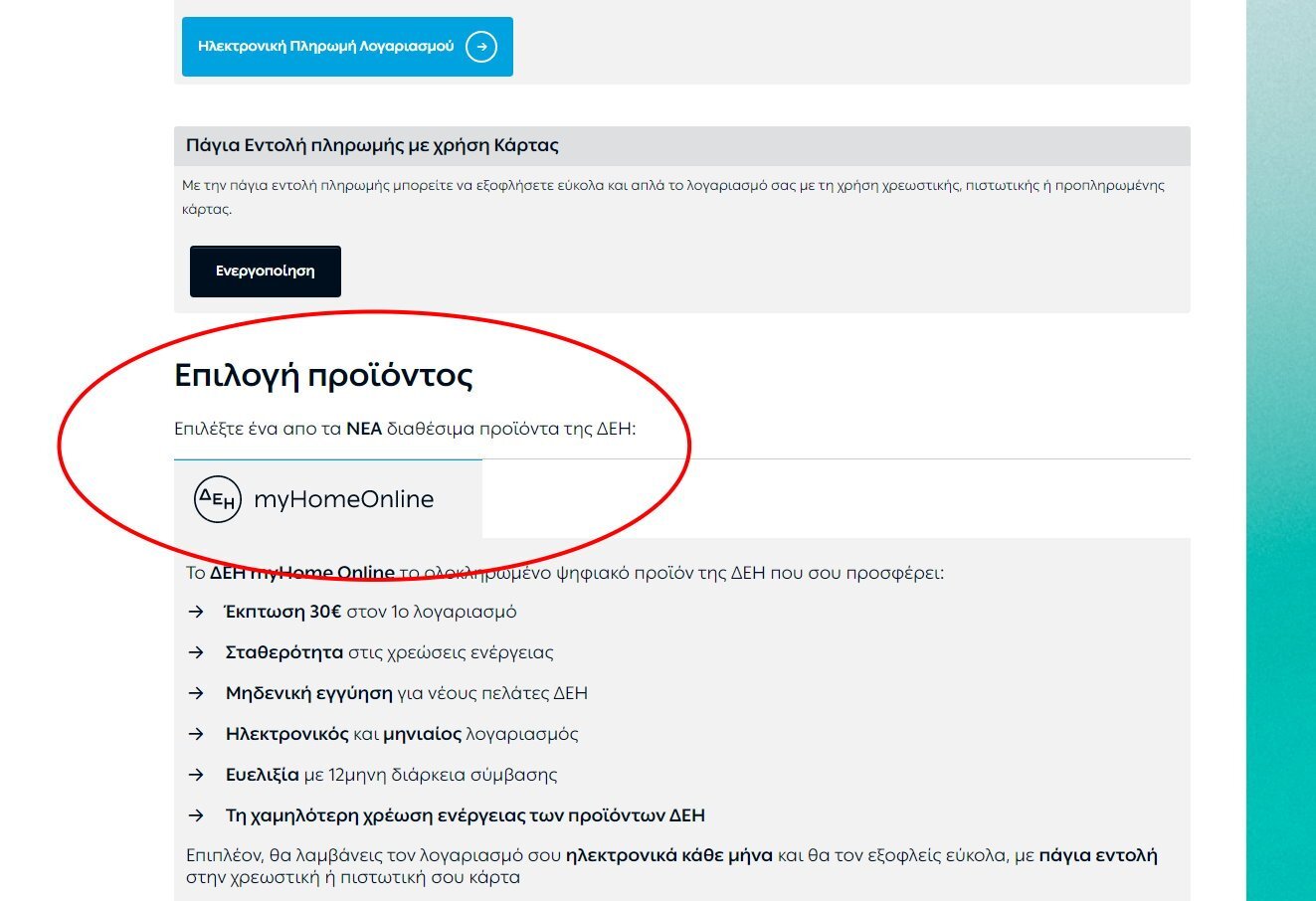
Task: Click the Επιπλέον, θα λαμβάνεις paragraph
Action: tap(671, 866)
